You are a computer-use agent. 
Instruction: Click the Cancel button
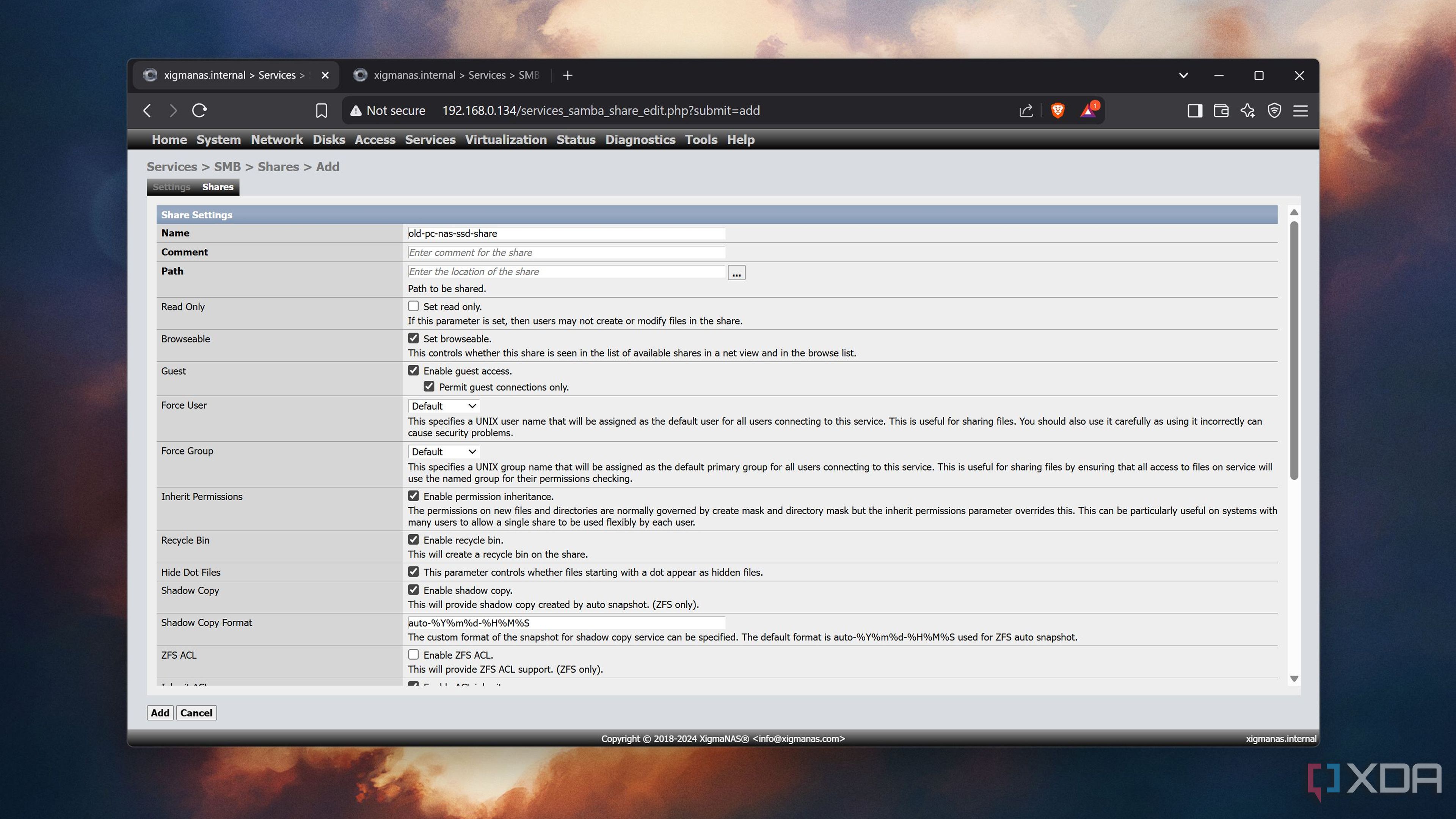(x=196, y=713)
